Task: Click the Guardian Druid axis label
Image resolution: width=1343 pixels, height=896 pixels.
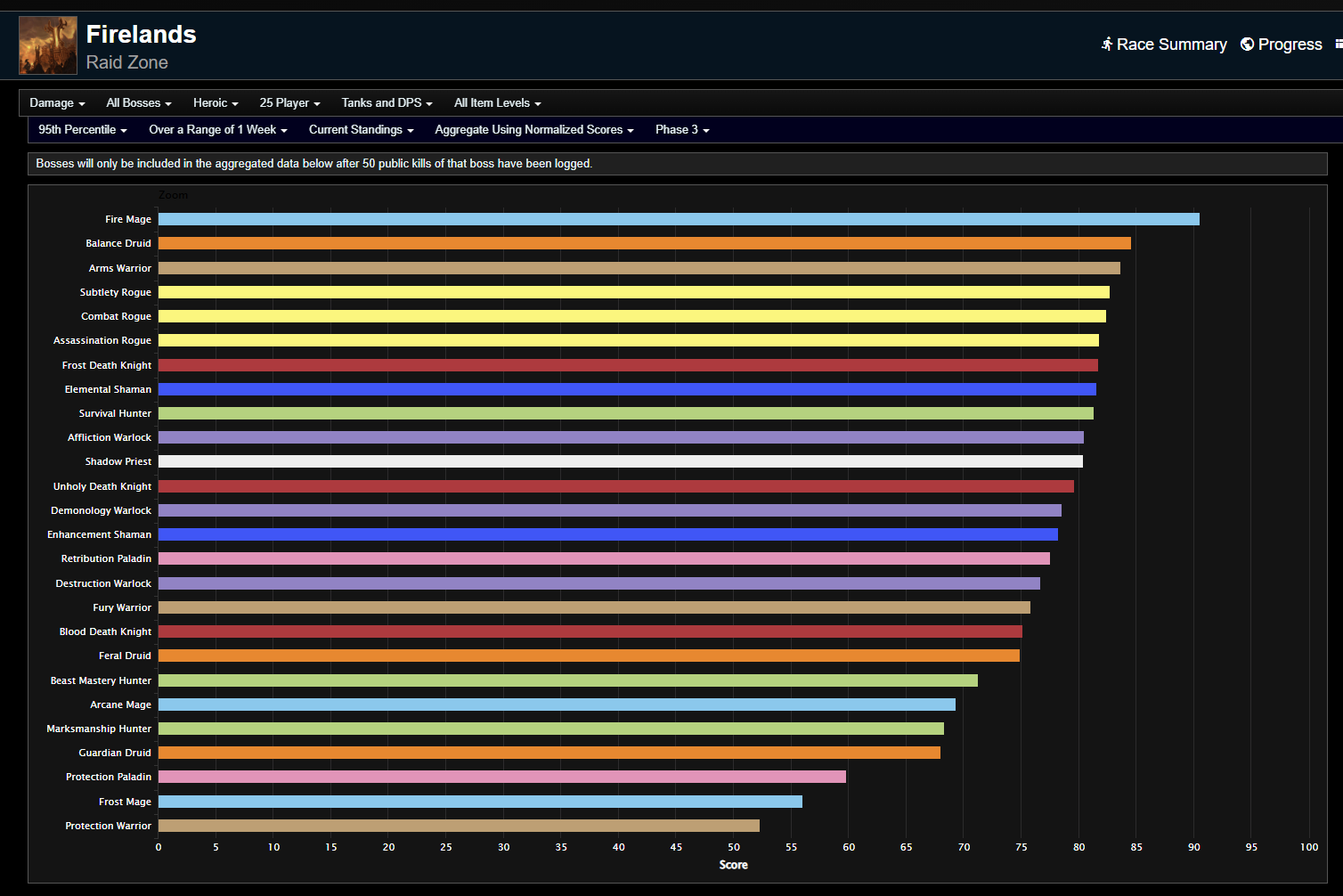Action: pos(115,753)
